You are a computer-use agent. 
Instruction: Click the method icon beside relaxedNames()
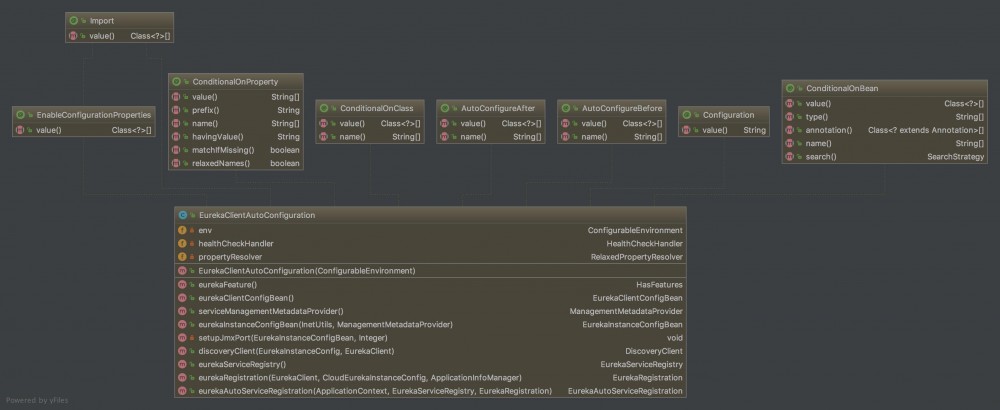pos(176,164)
